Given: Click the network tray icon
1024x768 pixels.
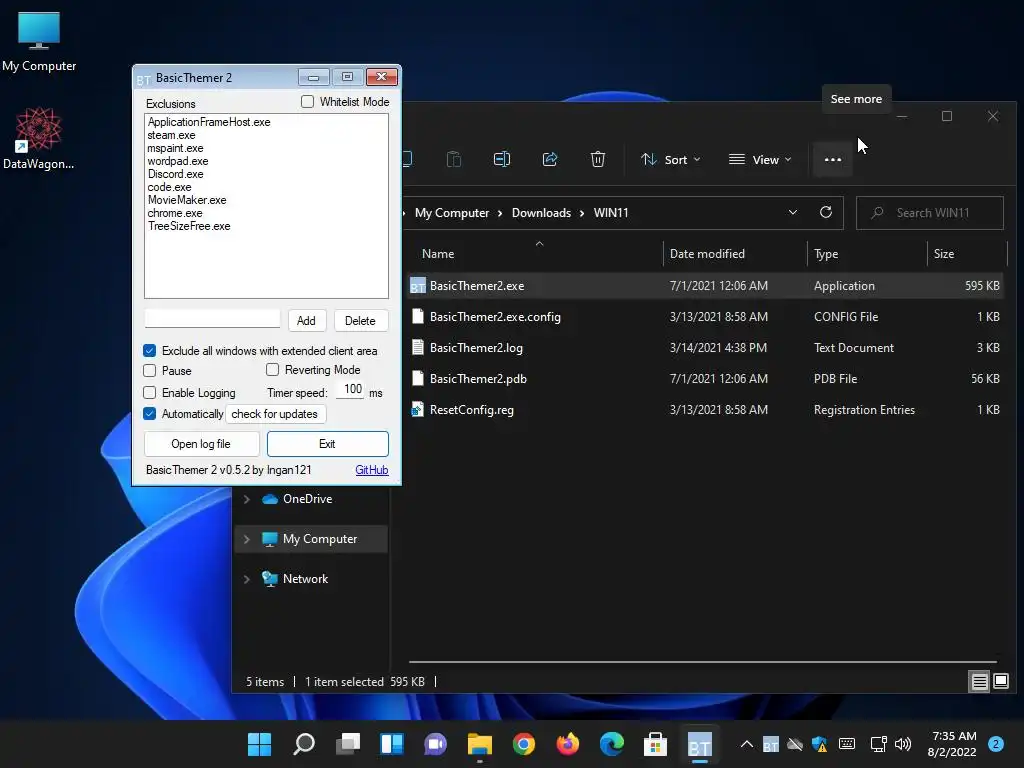Looking at the screenshot, I should (878, 744).
